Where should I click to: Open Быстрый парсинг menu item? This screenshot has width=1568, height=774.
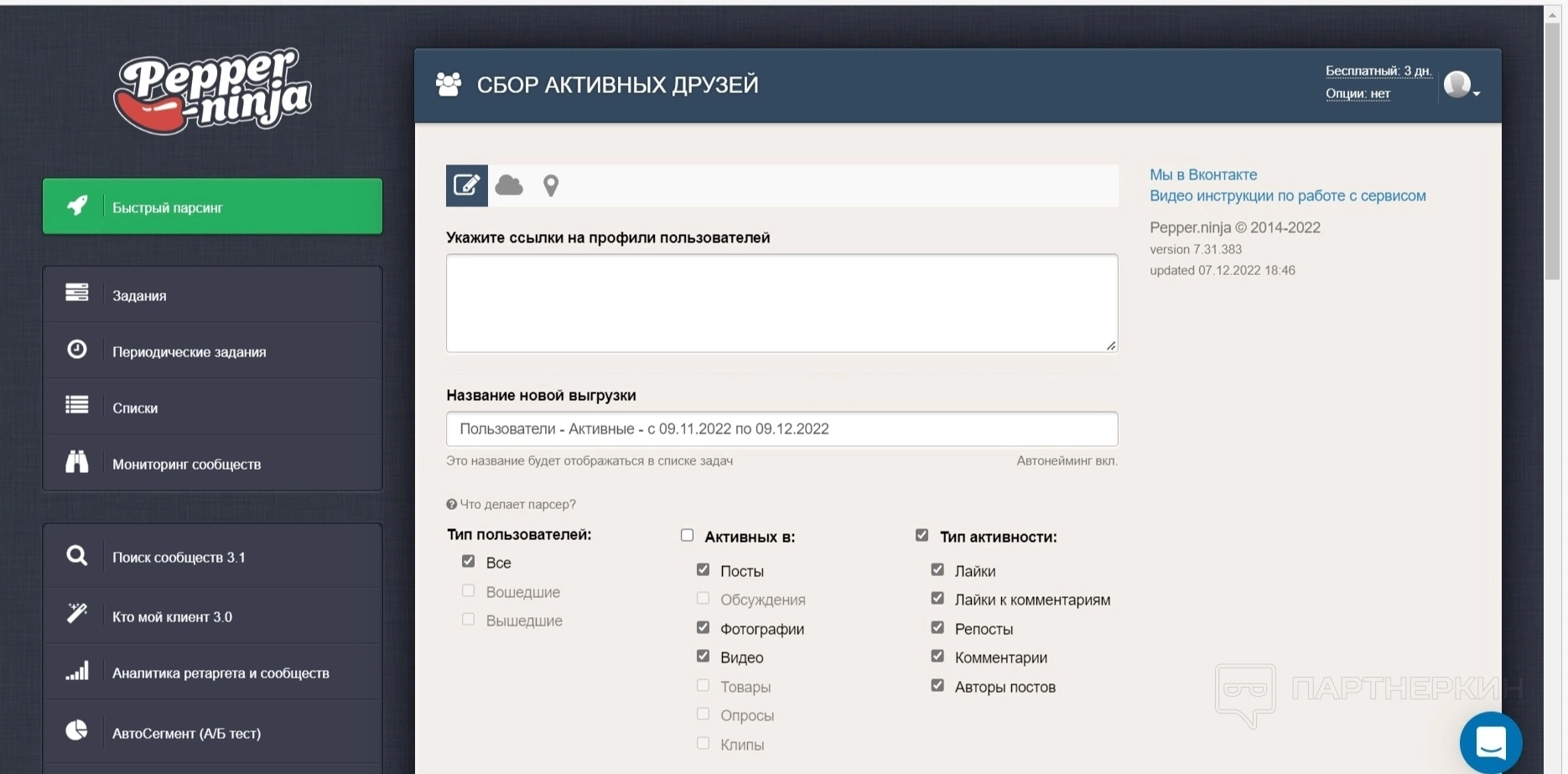point(212,205)
